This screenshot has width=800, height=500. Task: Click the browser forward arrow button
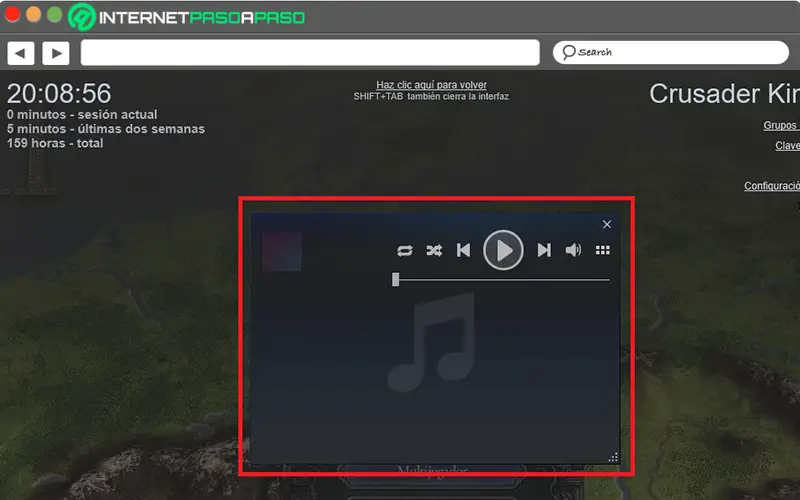pyautogui.click(x=56, y=53)
